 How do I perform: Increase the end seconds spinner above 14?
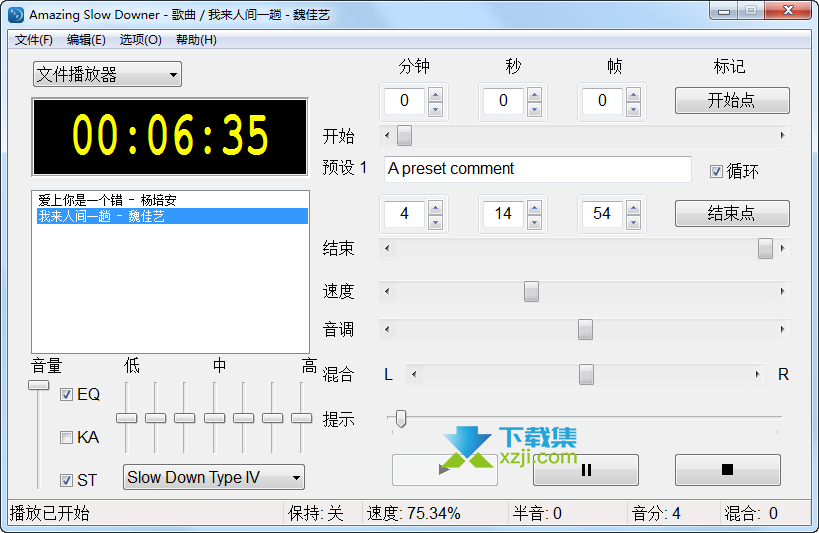(534, 207)
